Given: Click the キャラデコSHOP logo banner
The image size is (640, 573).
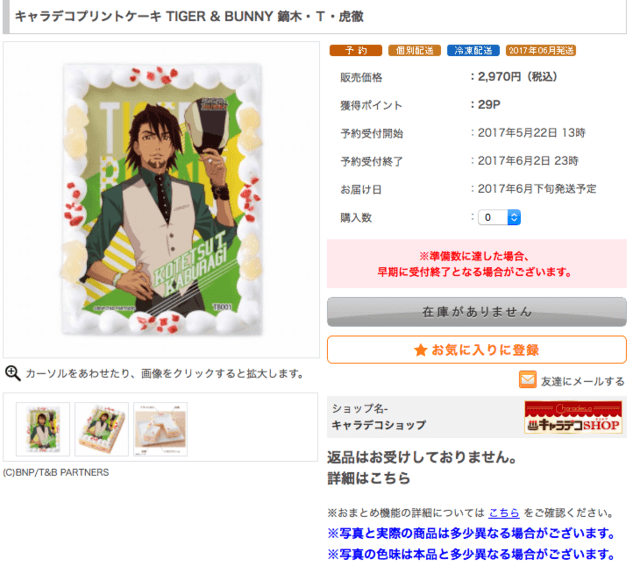Looking at the screenshot, I should pyautogui.click(x=573, y=417).
